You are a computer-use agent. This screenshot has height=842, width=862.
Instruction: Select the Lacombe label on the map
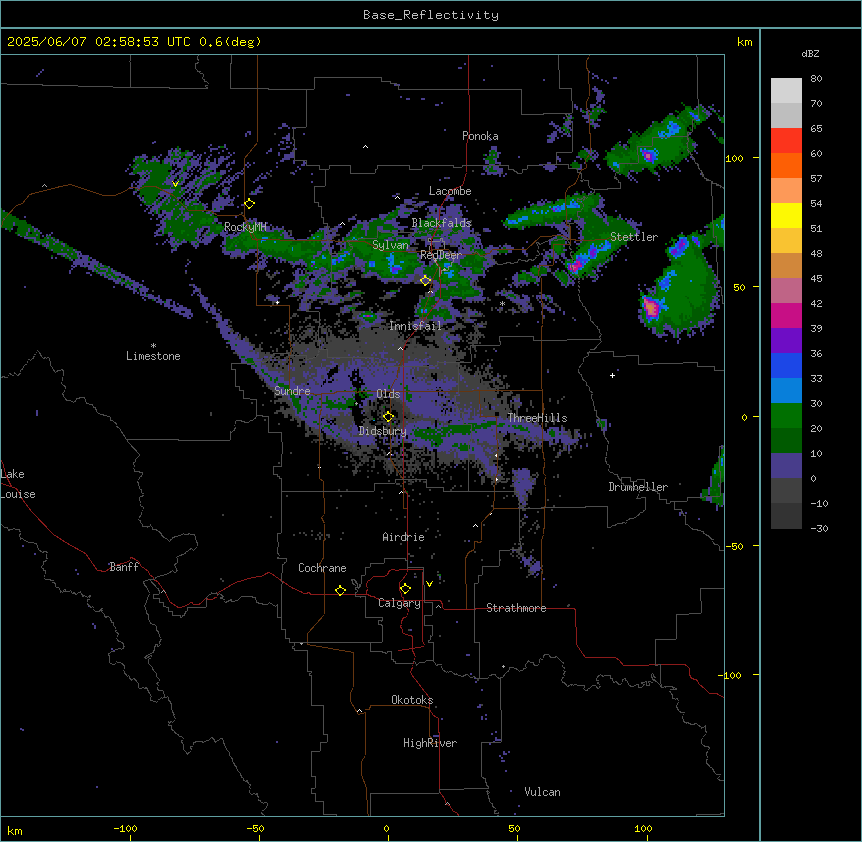450,191
